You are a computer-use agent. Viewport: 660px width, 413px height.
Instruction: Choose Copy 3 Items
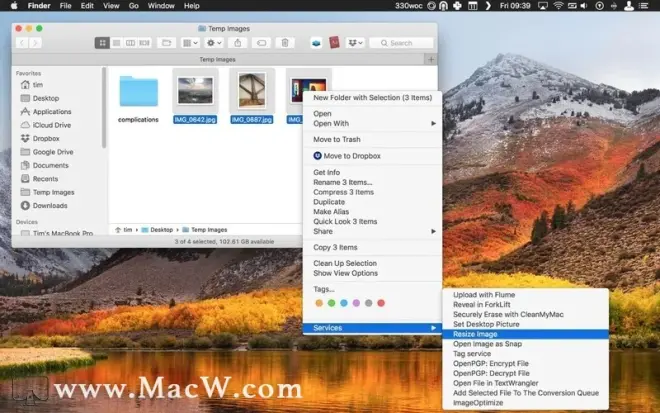(372, 248)
